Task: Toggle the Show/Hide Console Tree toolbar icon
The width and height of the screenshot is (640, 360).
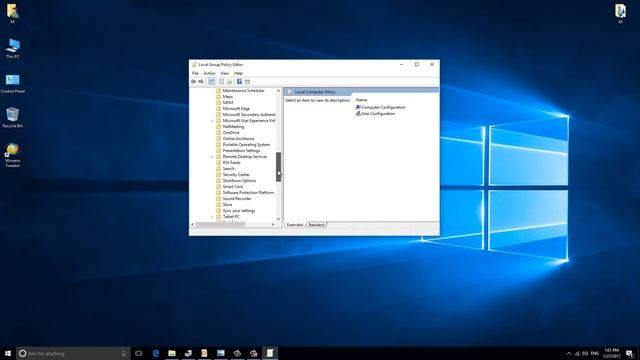Action: click(212, 82)
